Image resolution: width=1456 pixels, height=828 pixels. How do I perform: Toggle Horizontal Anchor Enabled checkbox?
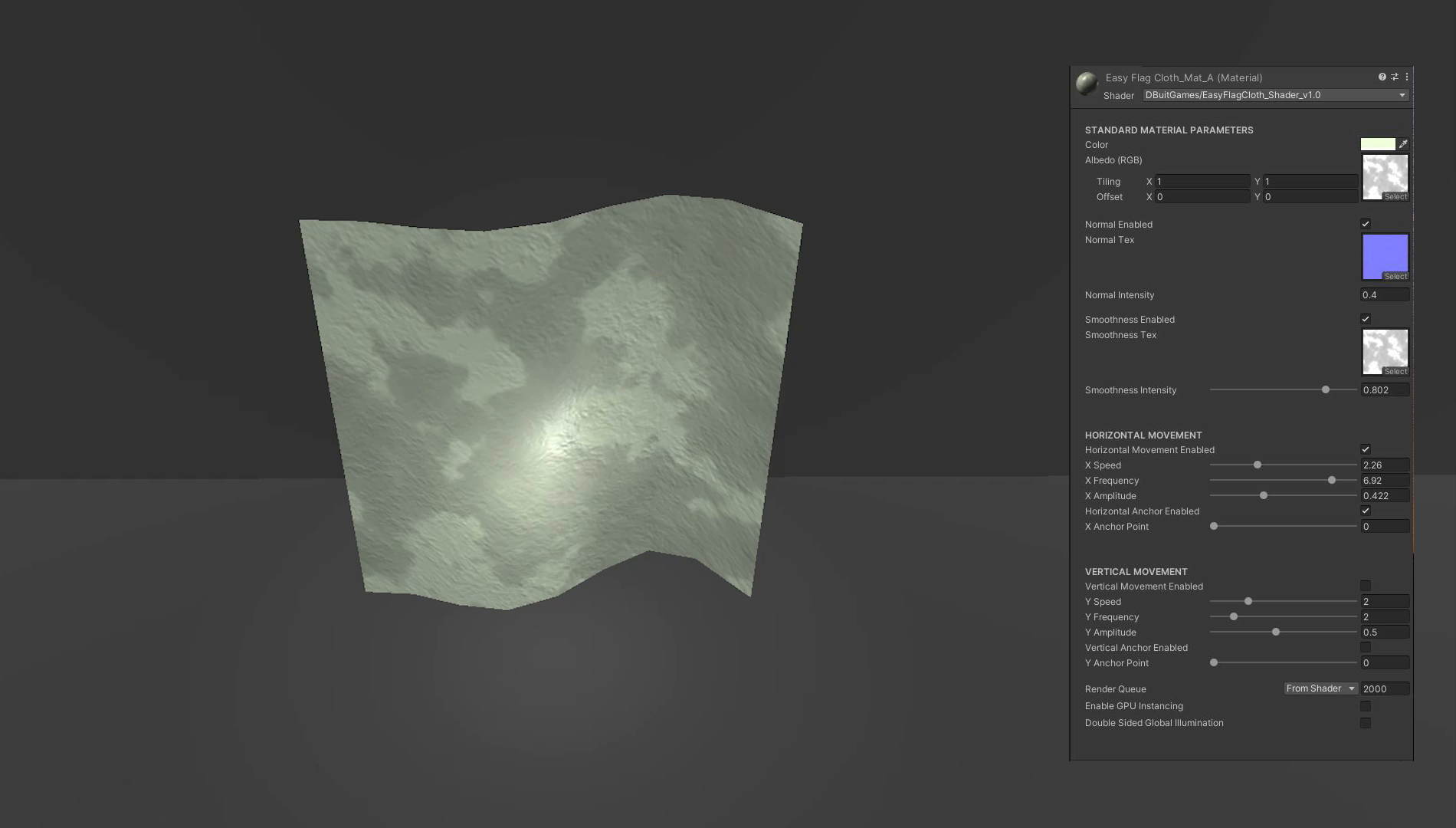1366,511
